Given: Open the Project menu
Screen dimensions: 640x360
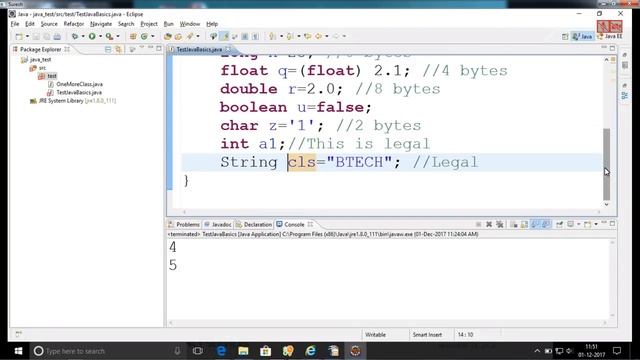Looking at the screenshot, I should tap(149, 24).
